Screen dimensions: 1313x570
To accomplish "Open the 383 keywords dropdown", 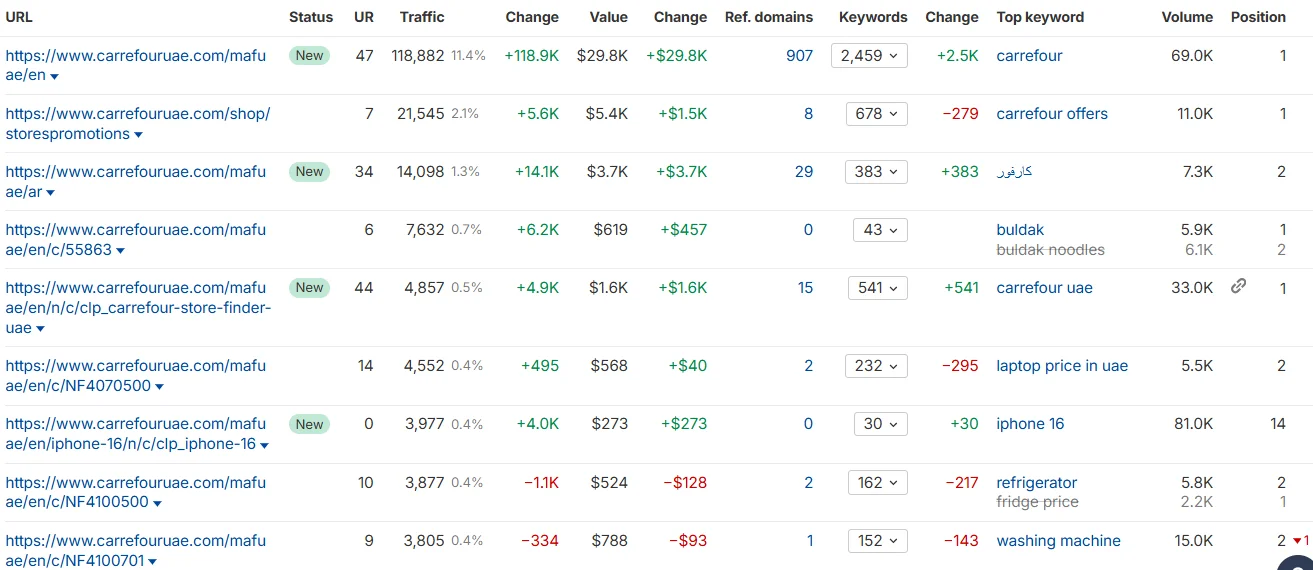I will (x=876, y=172).
